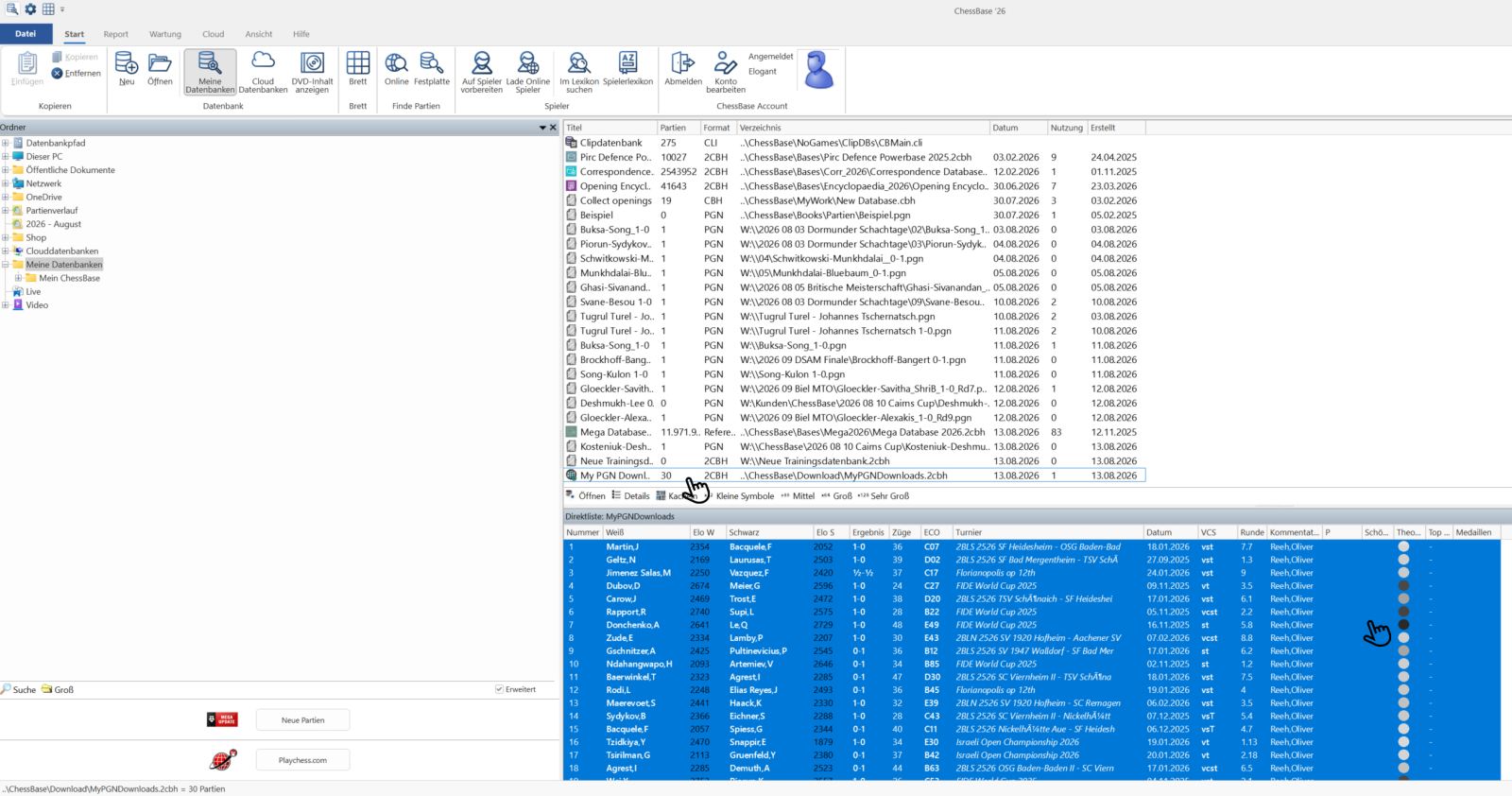Screen dimensions: 1512x796
Task: Switch database view to Details
Action: (x=630, y=495)
